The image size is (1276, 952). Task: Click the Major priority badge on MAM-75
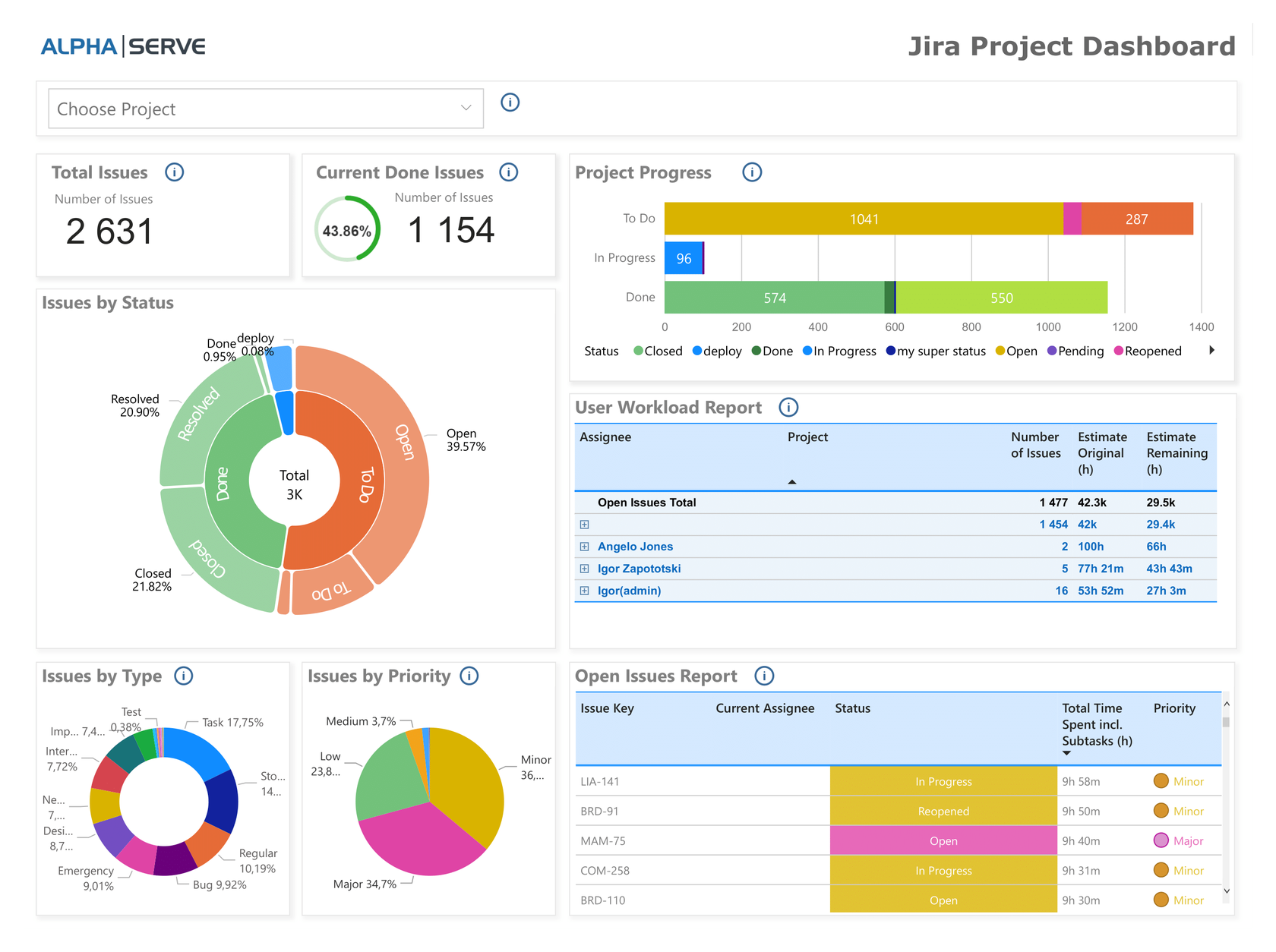[1177, 840]
